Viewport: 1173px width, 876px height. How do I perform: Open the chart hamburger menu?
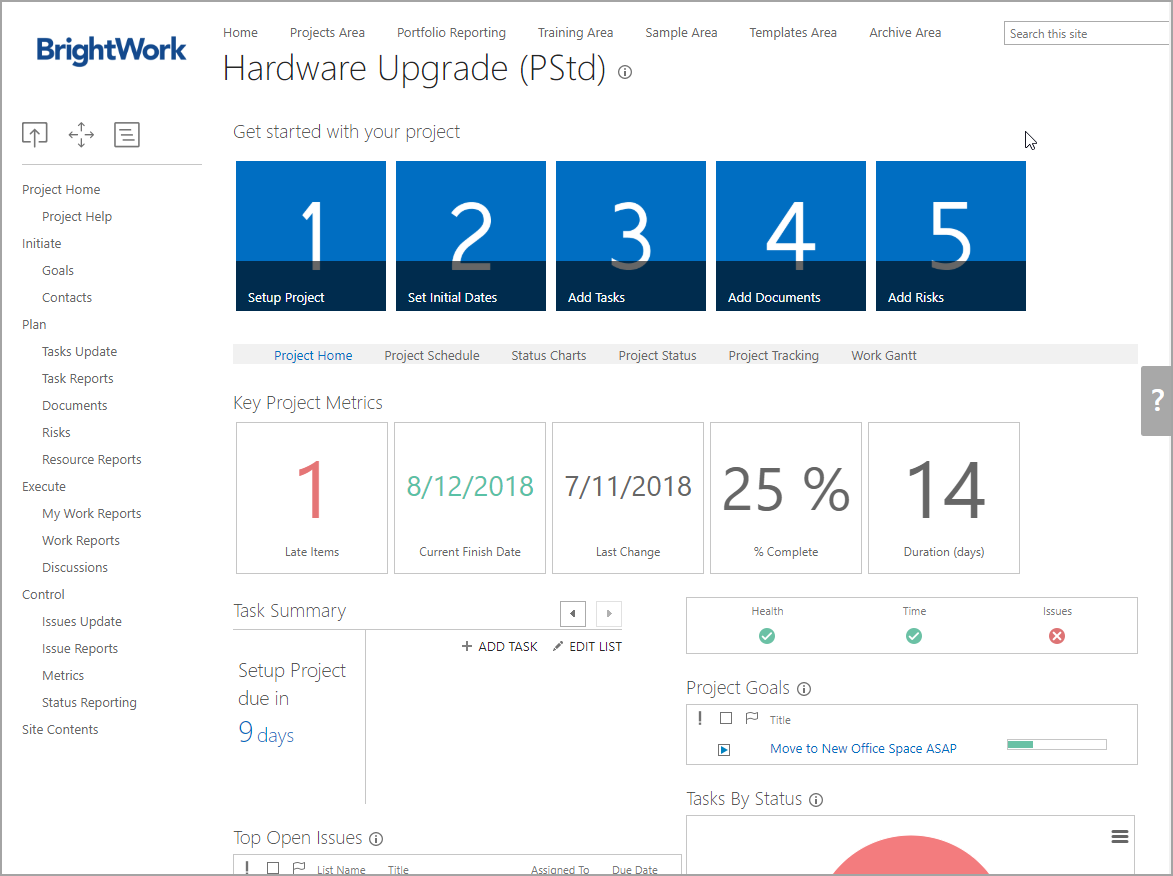1119,836
